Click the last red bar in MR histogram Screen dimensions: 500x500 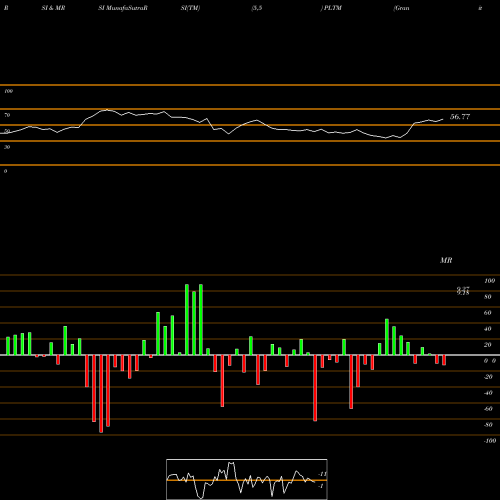(x=444, y=360)
